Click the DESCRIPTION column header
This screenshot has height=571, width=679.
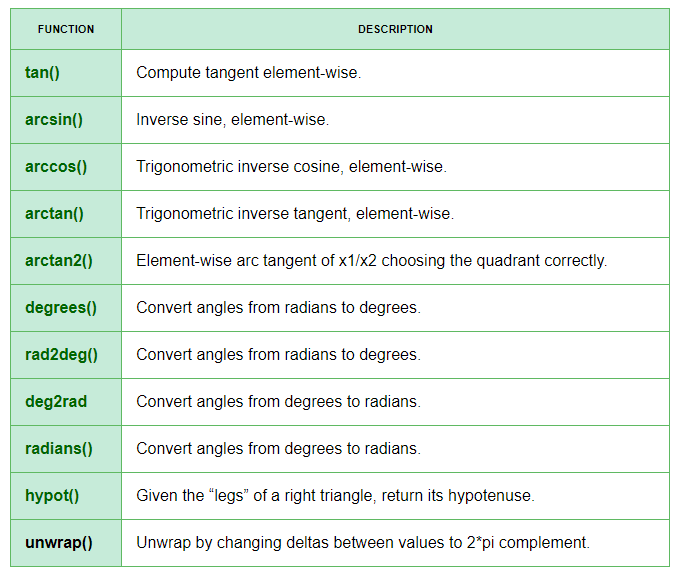395,29
